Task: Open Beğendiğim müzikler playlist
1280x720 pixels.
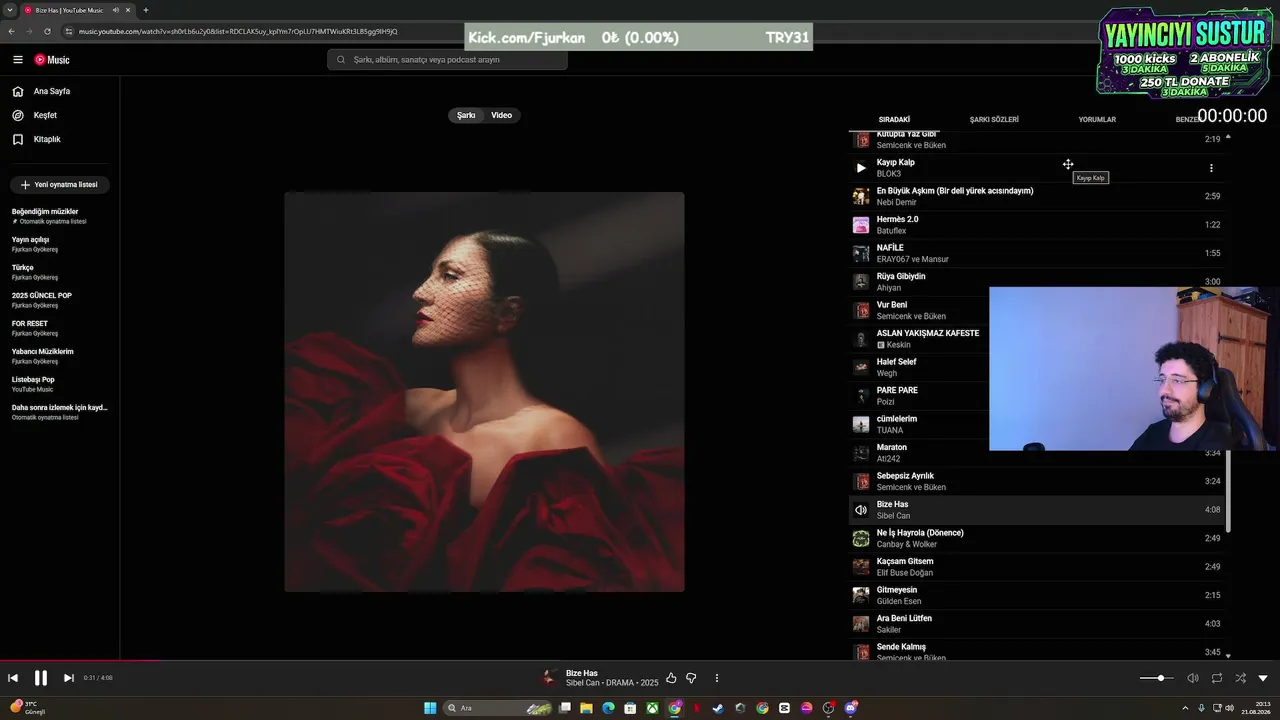Action: pyautogui.click(x=59, y=216)
